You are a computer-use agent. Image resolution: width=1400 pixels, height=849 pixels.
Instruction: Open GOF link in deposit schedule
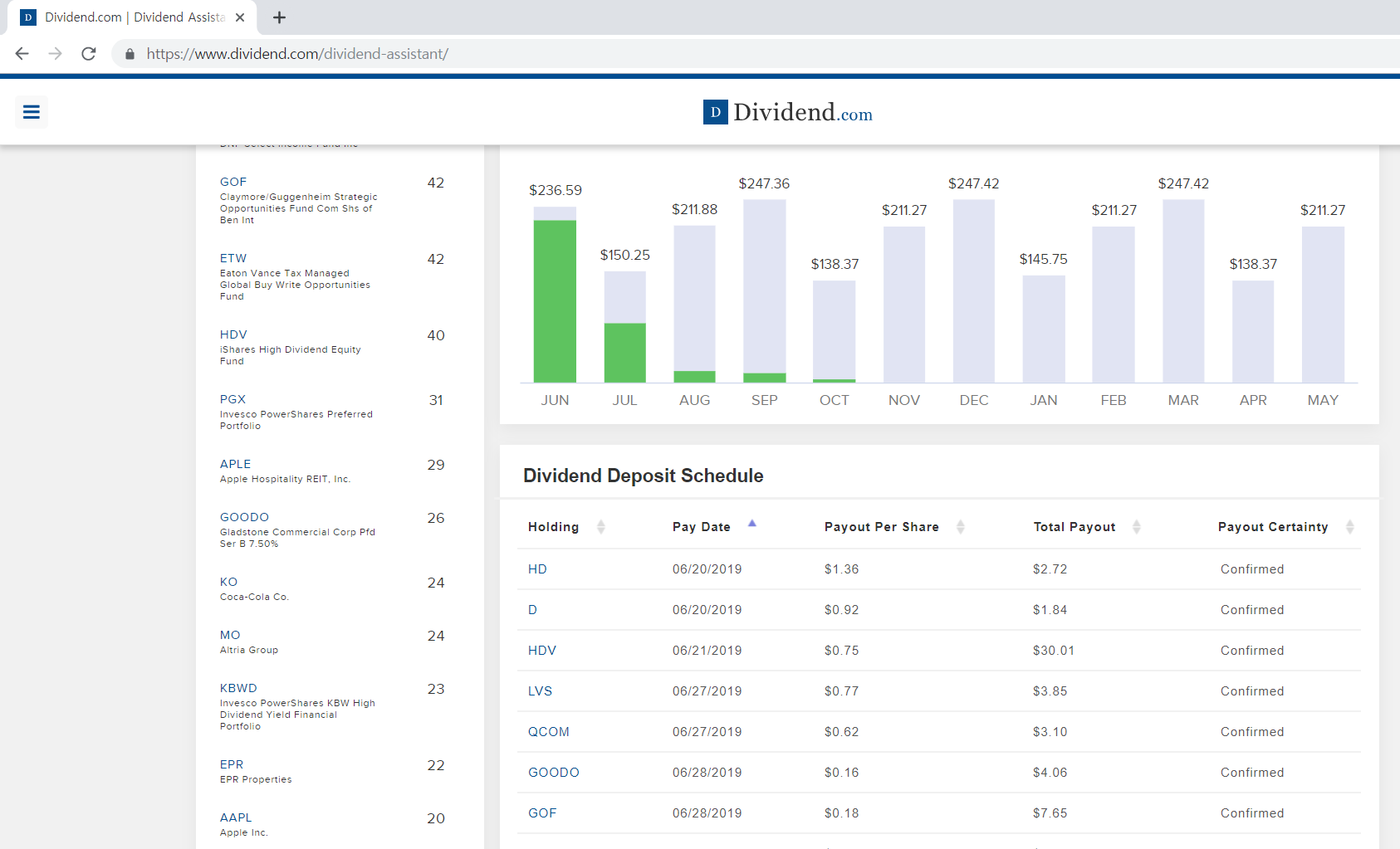click(542, 813)
